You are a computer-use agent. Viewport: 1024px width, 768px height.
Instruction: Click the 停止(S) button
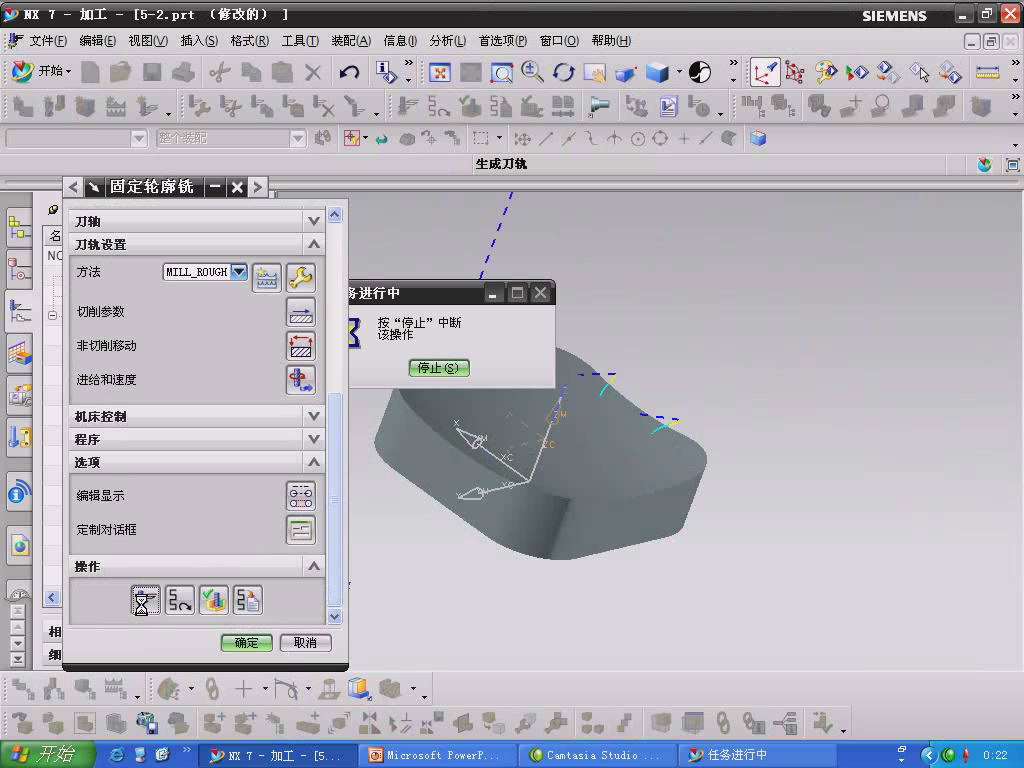click(x=439, y=368)
